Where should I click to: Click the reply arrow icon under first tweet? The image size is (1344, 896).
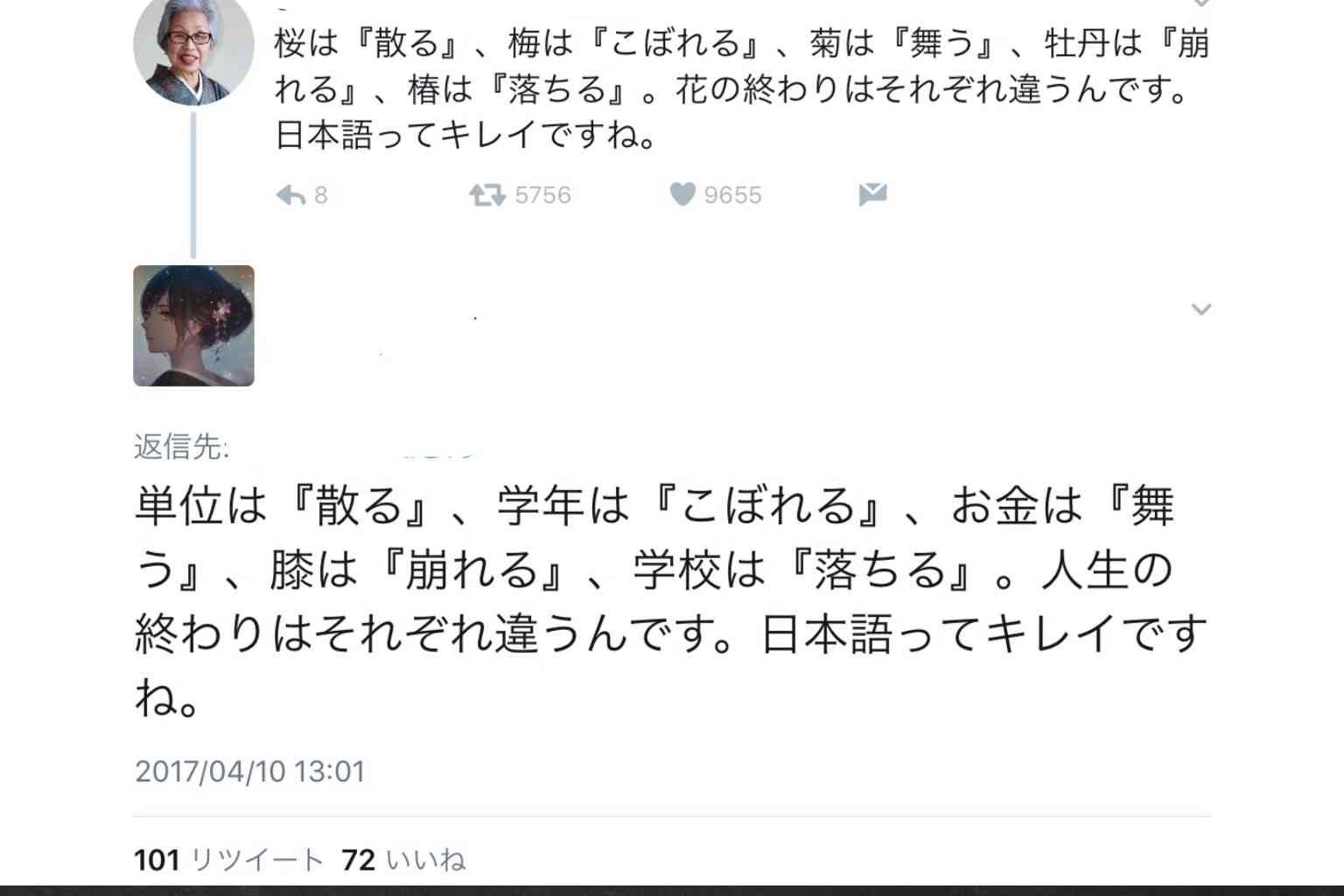(290, 194)
